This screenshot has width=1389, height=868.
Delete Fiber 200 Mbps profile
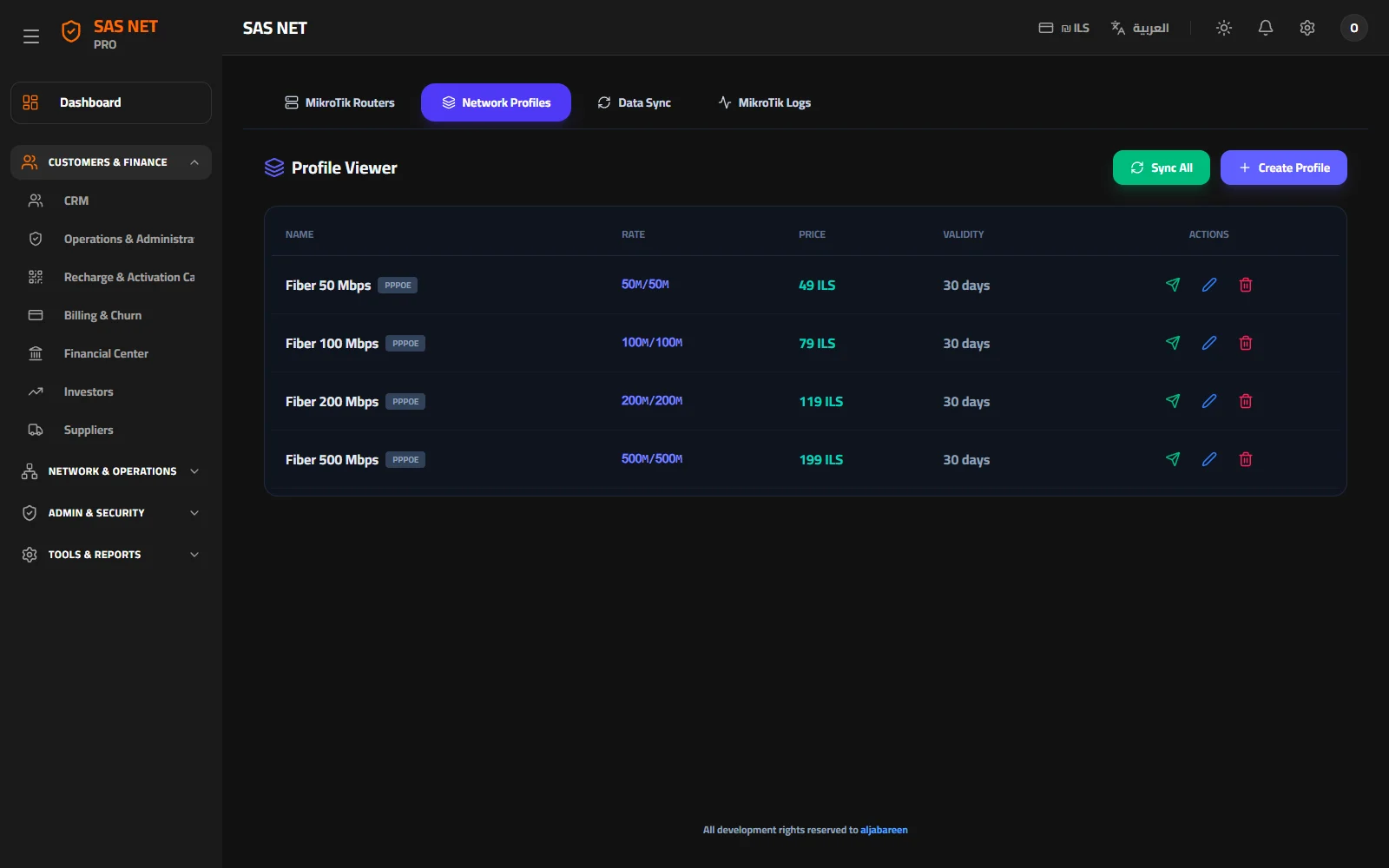[1246, 401]
